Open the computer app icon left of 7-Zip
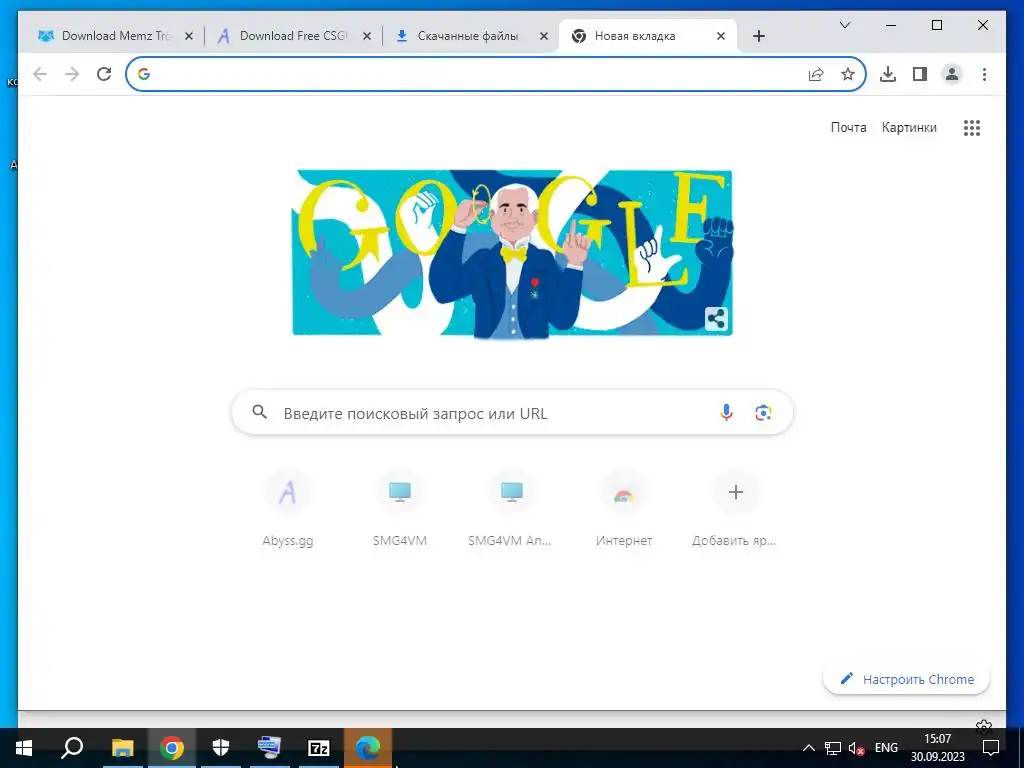The image size is (1024, 768). coord(269,747)
